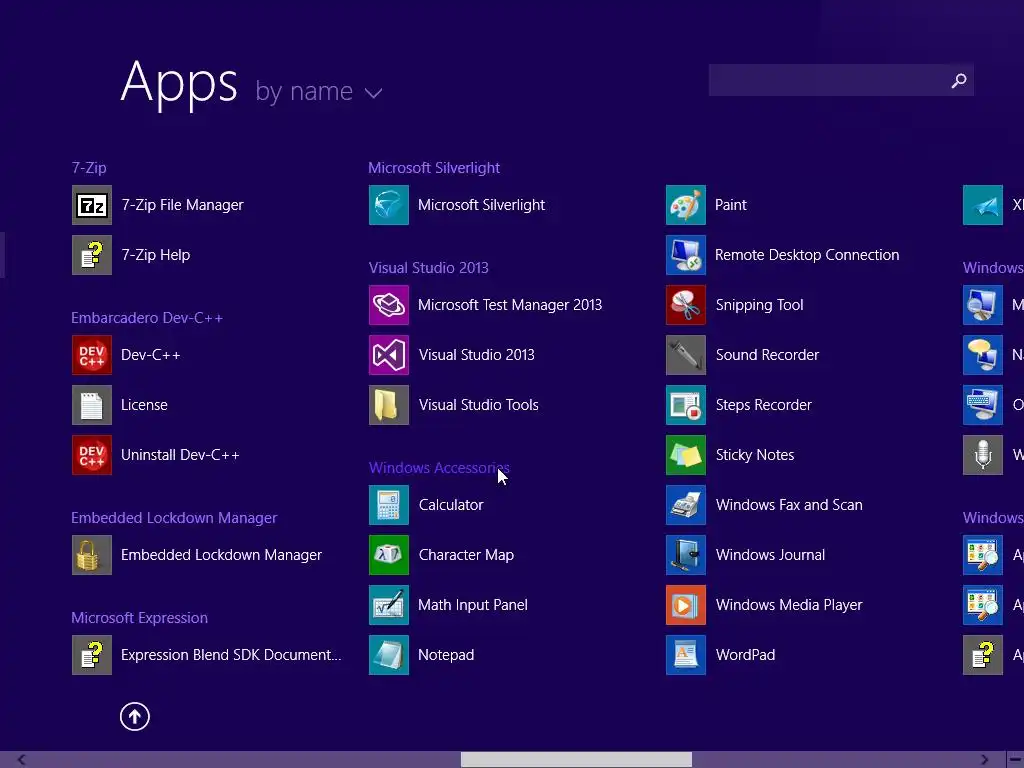Click the scrollbar left arrow
The height and width of the screenshot is (768, 1024).
pos(21,760)
